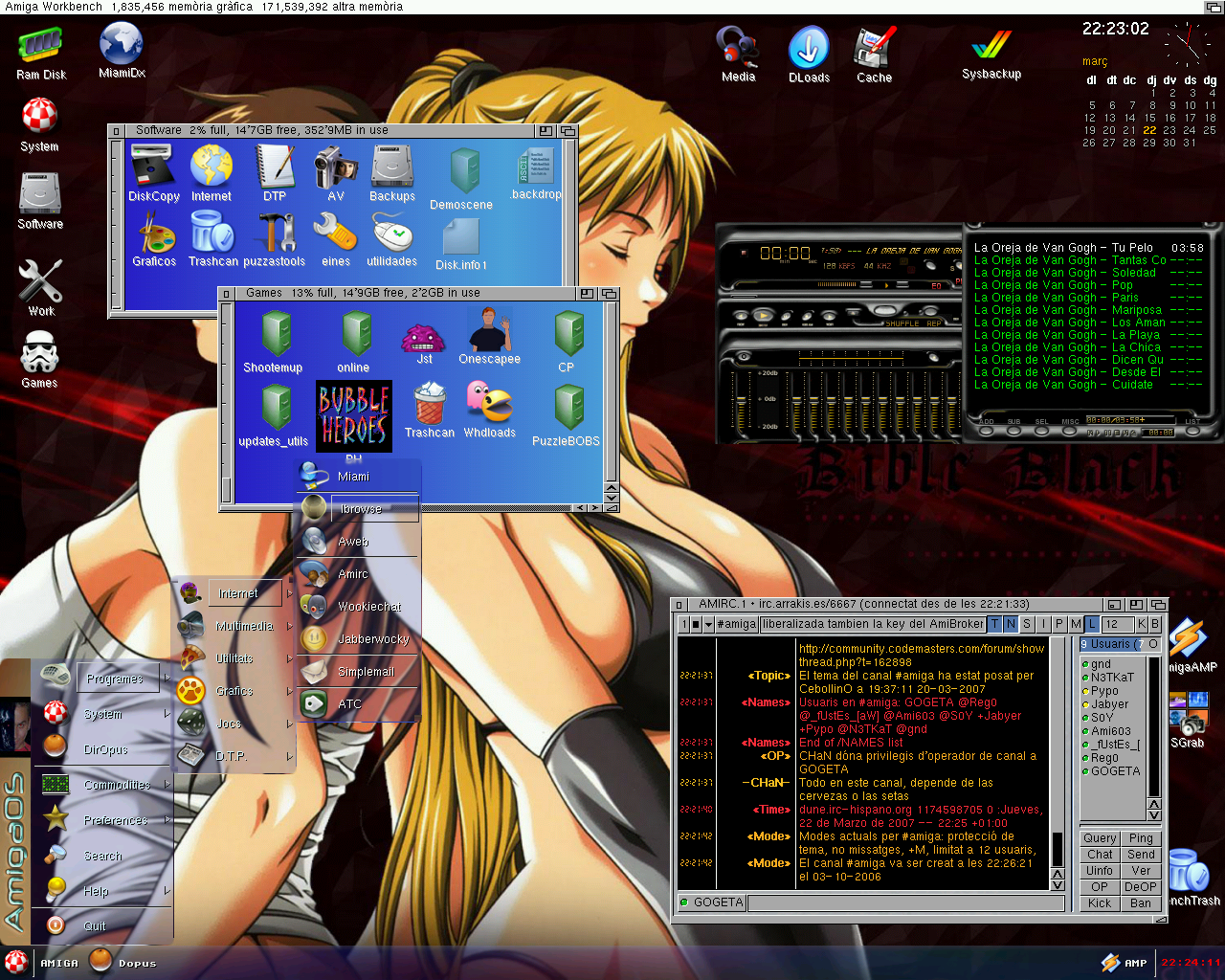Open the DLoads desktop icon
This screenshot has width=1225, height=980.
pyautogui.click(x=809, y=48)
